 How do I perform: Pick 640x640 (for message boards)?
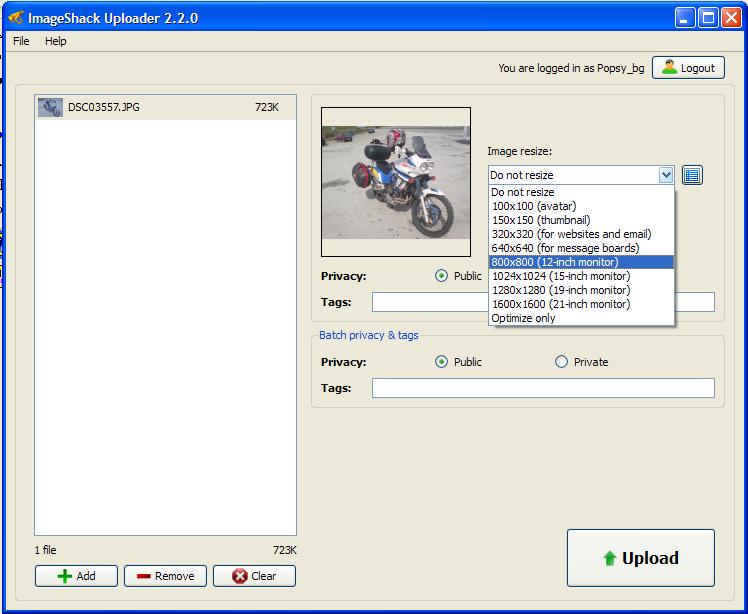(581, 248)
